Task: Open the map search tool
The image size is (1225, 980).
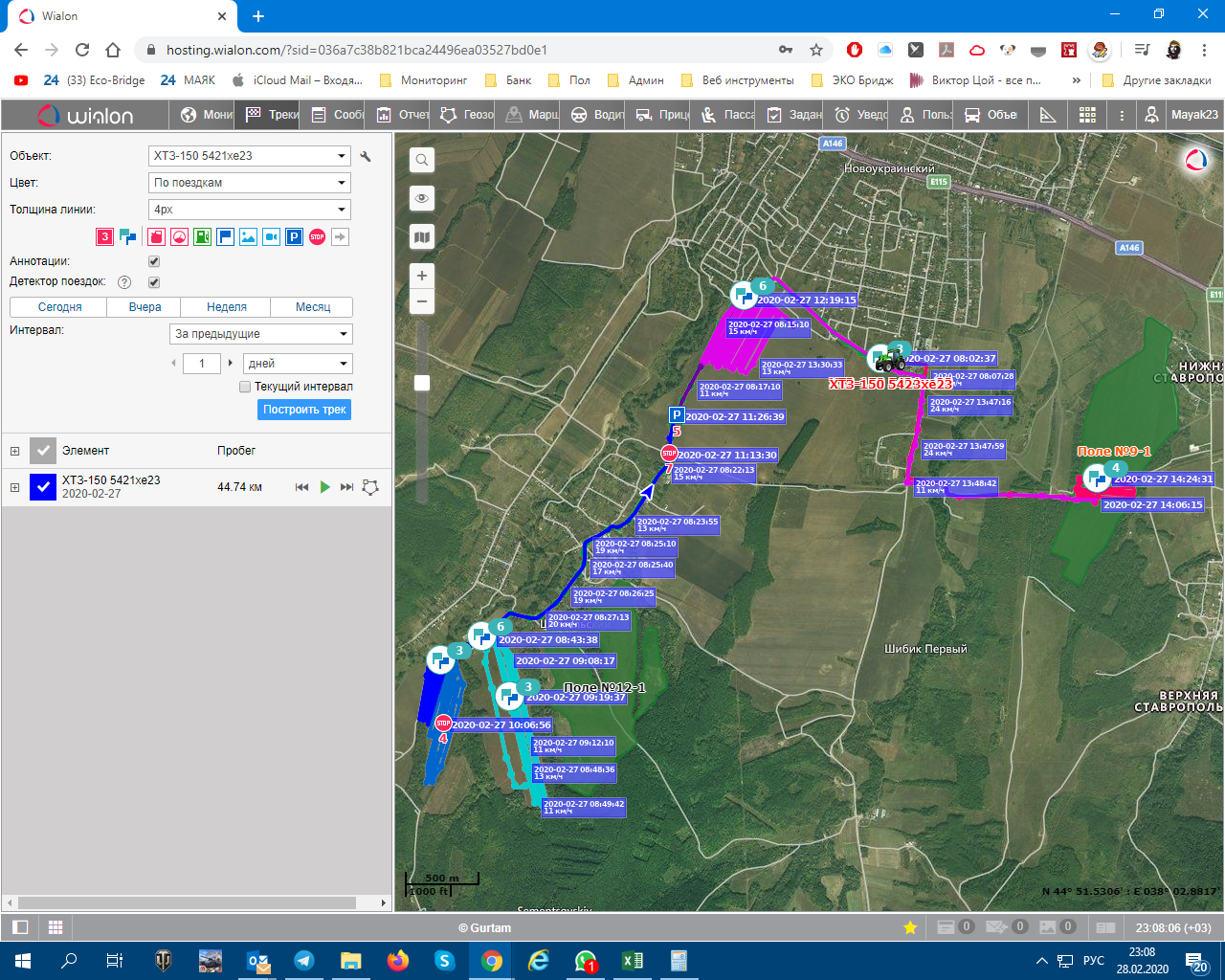Action: click(421, 160)
